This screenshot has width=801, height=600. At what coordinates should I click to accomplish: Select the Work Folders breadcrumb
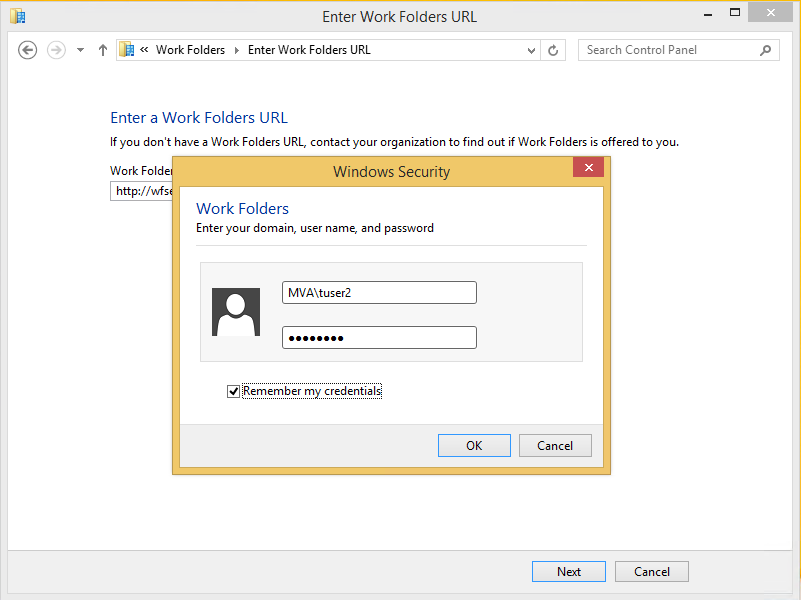point(190,50)
